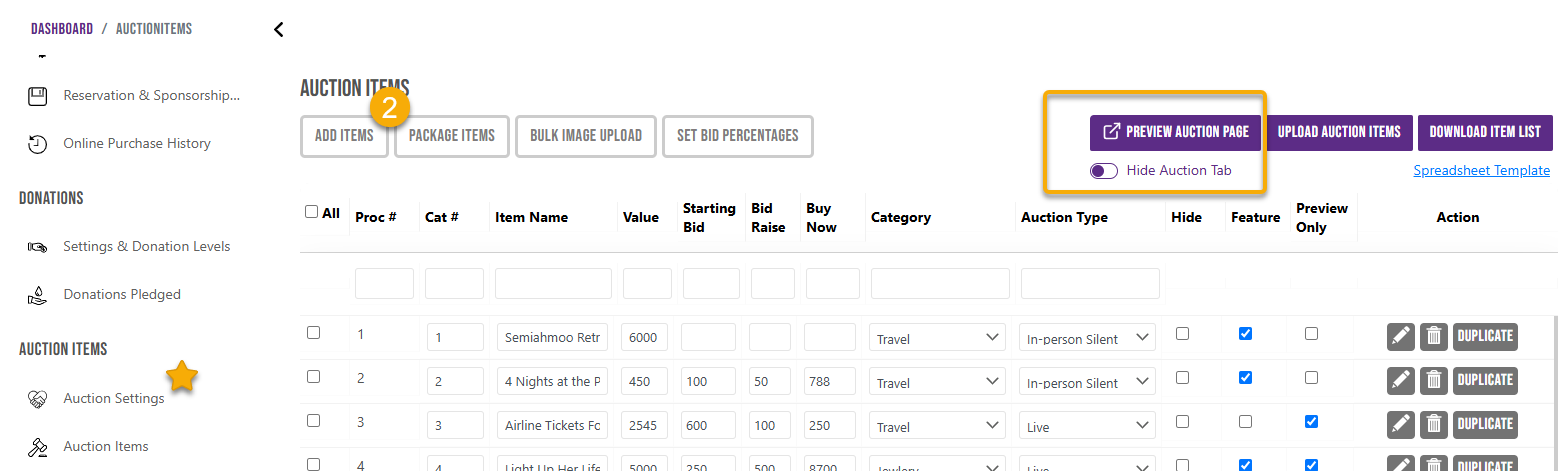Image resolution: width=1559 pixels, height=471 pixels.
Task: Open Live auction type dropdown, item 3
Action: [x=1088, y=426]
